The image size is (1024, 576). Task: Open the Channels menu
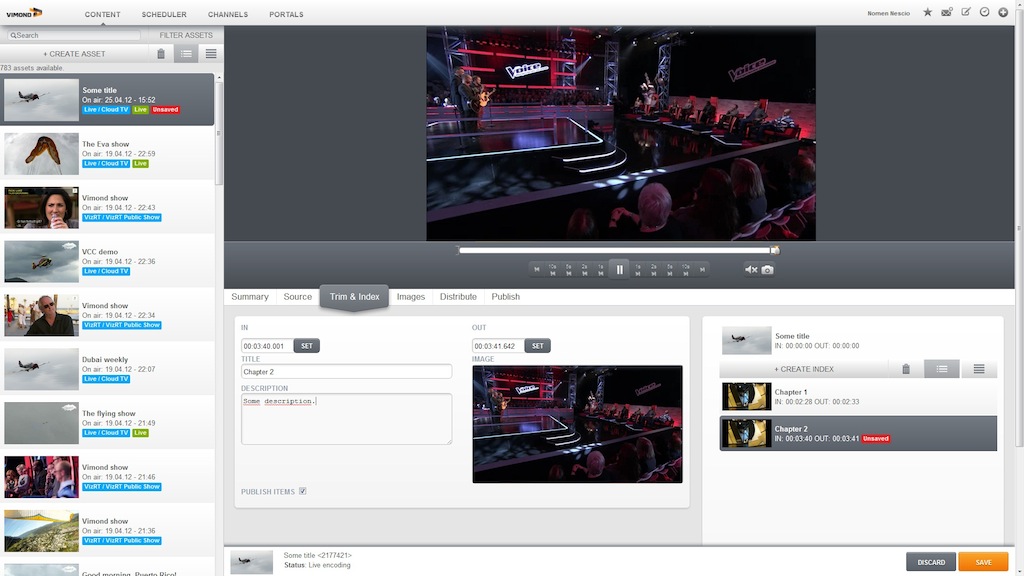228,14
